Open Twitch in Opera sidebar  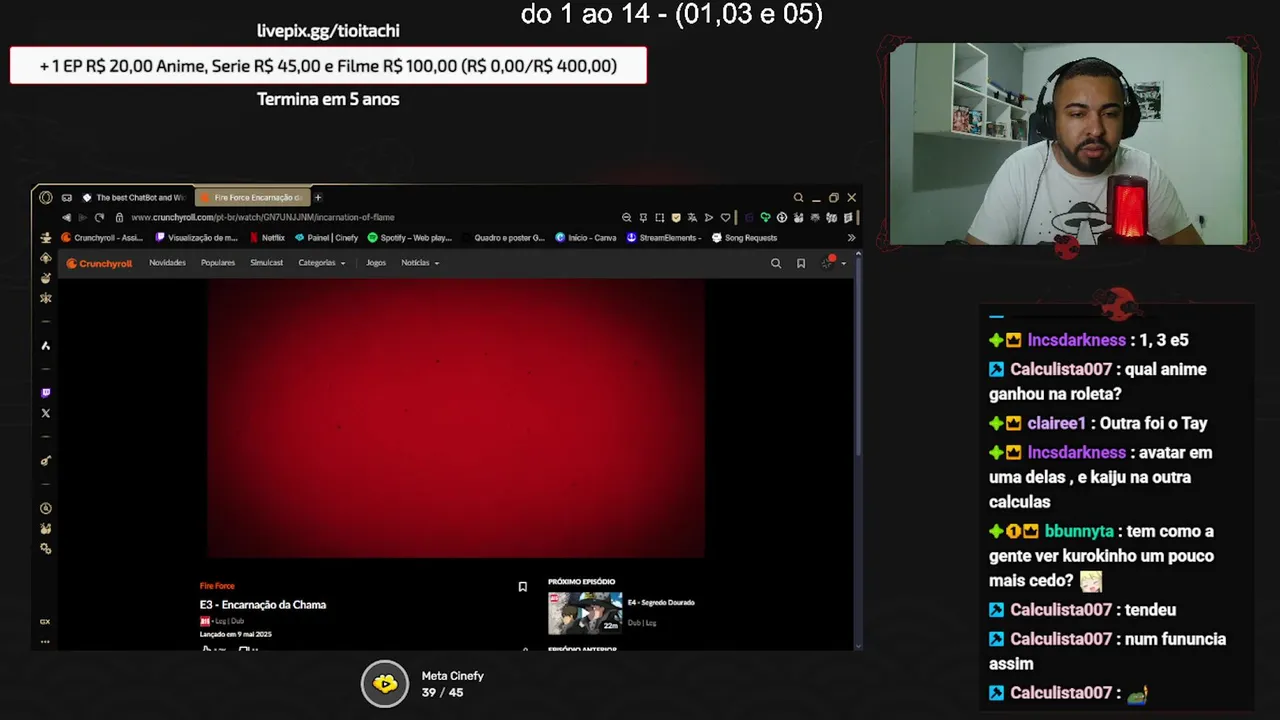click(45, 393)
